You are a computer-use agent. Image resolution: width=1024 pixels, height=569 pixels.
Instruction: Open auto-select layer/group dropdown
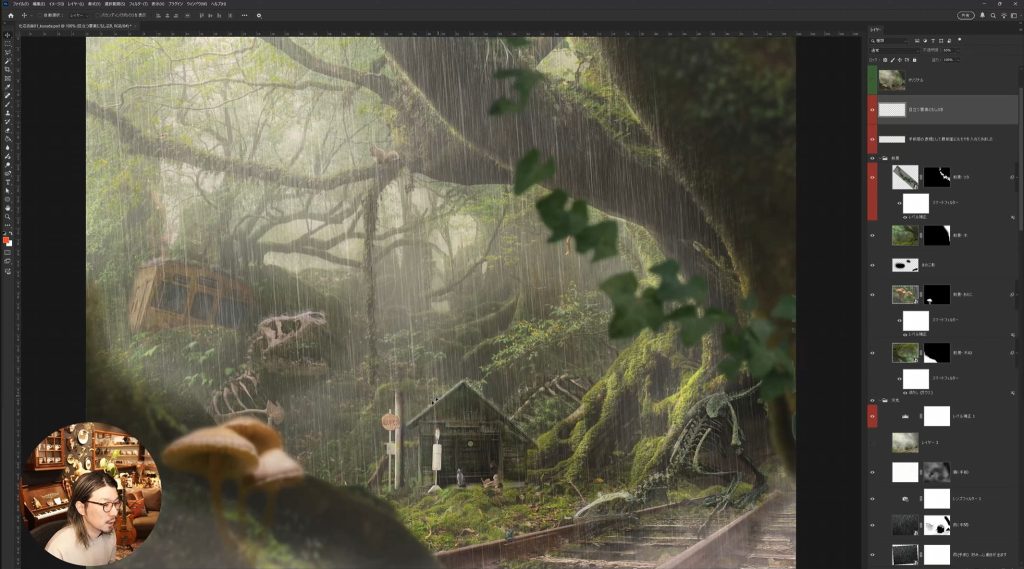(x=78, y=16)
